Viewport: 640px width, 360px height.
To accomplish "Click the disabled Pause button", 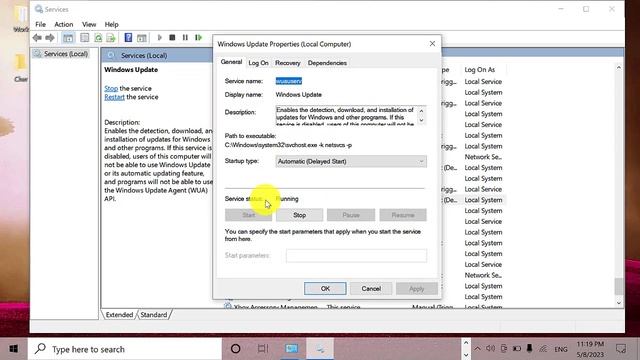I will (351, 215).
